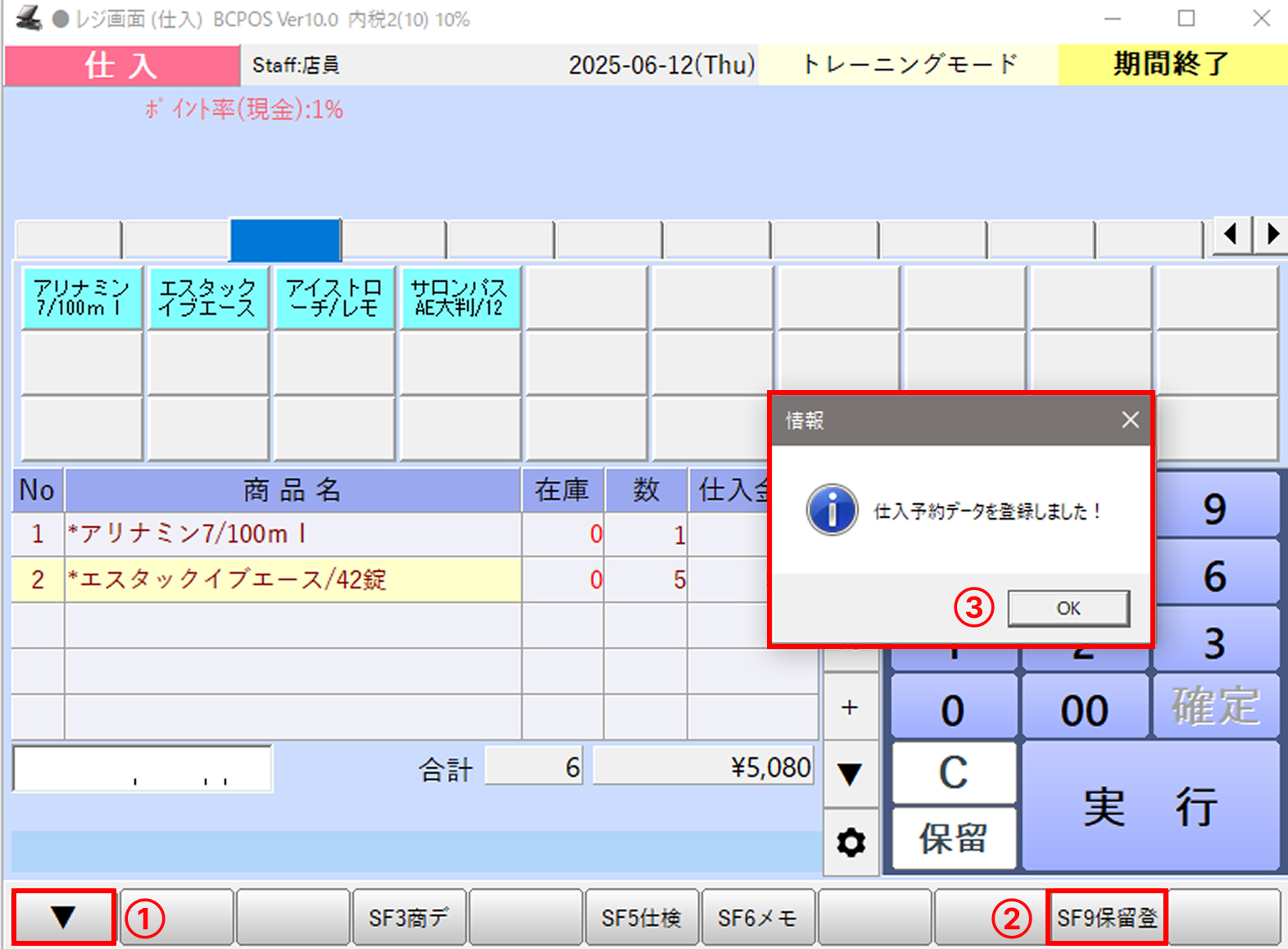Open SF6メモ memo function
The image size is (1288, 949).
[758, 917]
